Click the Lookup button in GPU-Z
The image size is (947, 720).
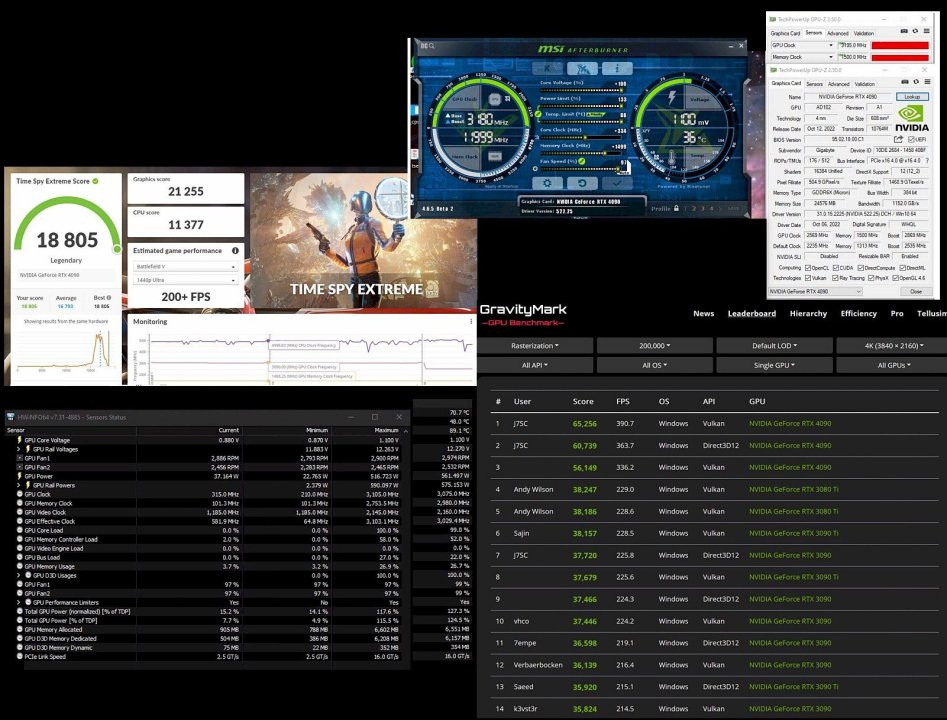point(911,96)
